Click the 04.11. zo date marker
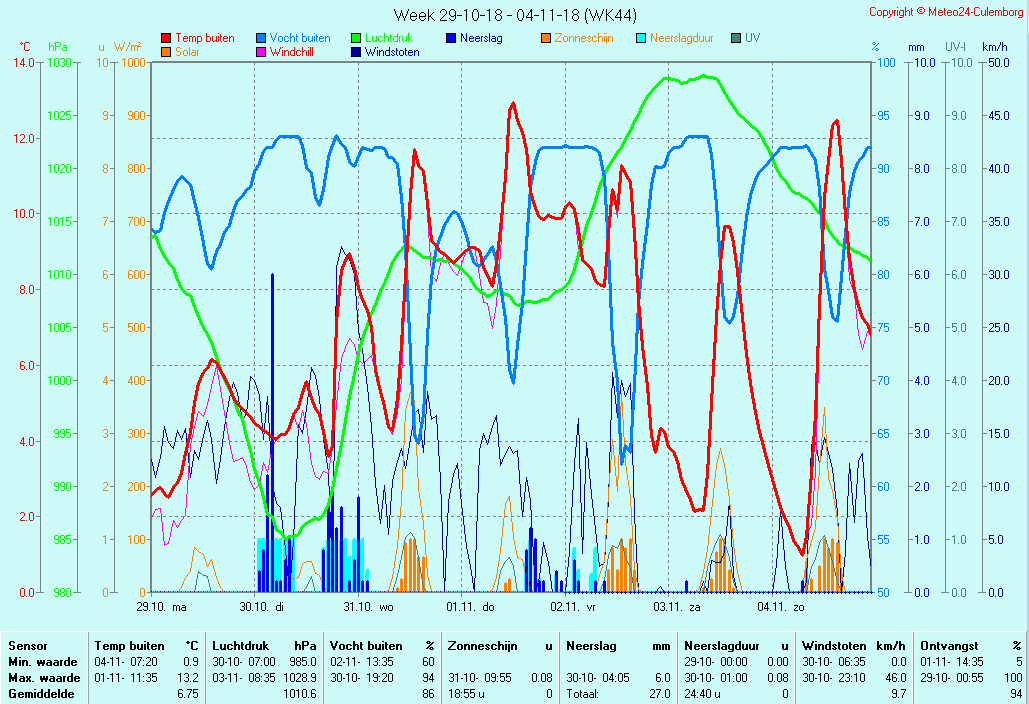Screen dimensions: 1029x704 [x=779, y=606]
